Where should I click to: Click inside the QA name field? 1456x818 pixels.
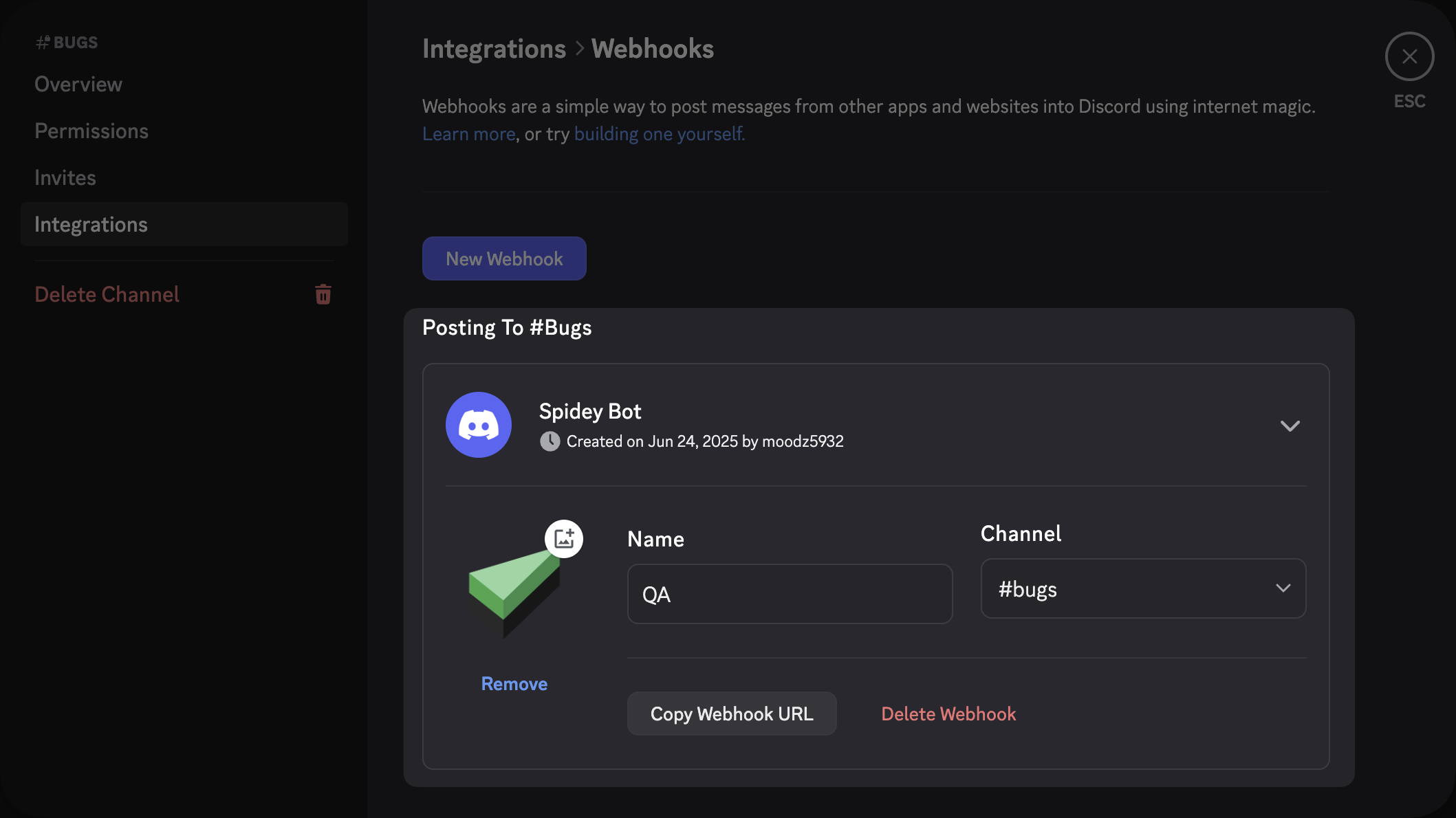point(788,594)
